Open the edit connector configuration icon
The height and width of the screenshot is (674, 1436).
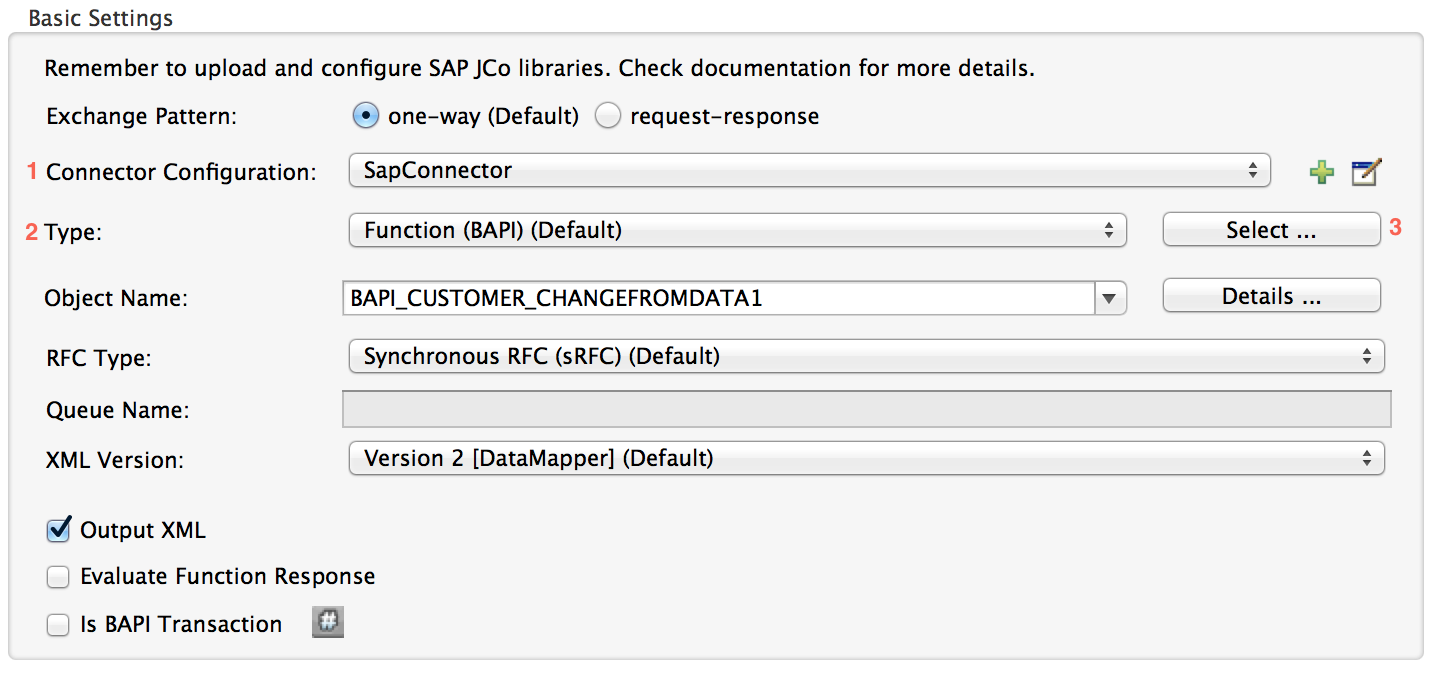pyautogui.click(x=1365, y=172)
